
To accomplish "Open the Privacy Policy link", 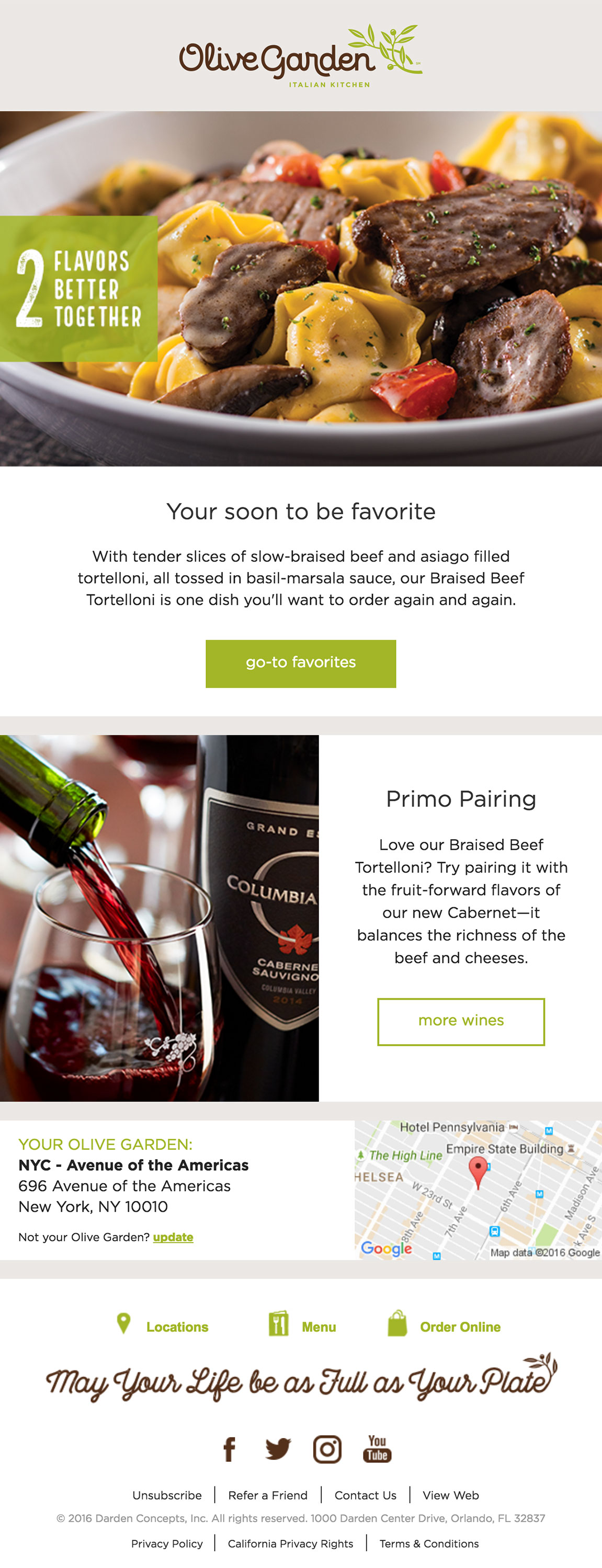I will tap(167, 1543).
